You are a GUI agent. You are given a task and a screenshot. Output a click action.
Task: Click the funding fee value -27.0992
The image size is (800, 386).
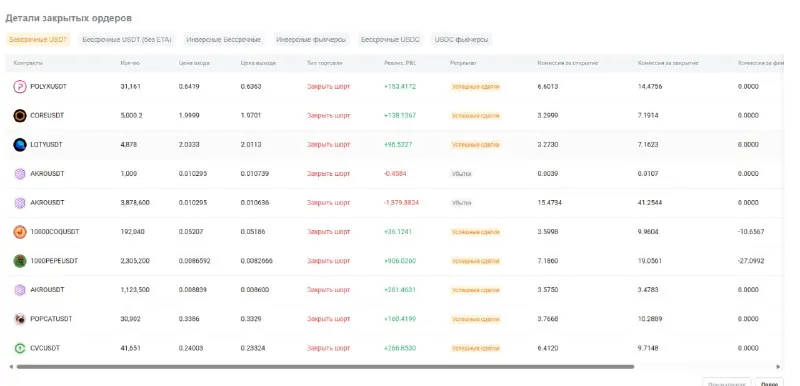click(x=751, y=261)
